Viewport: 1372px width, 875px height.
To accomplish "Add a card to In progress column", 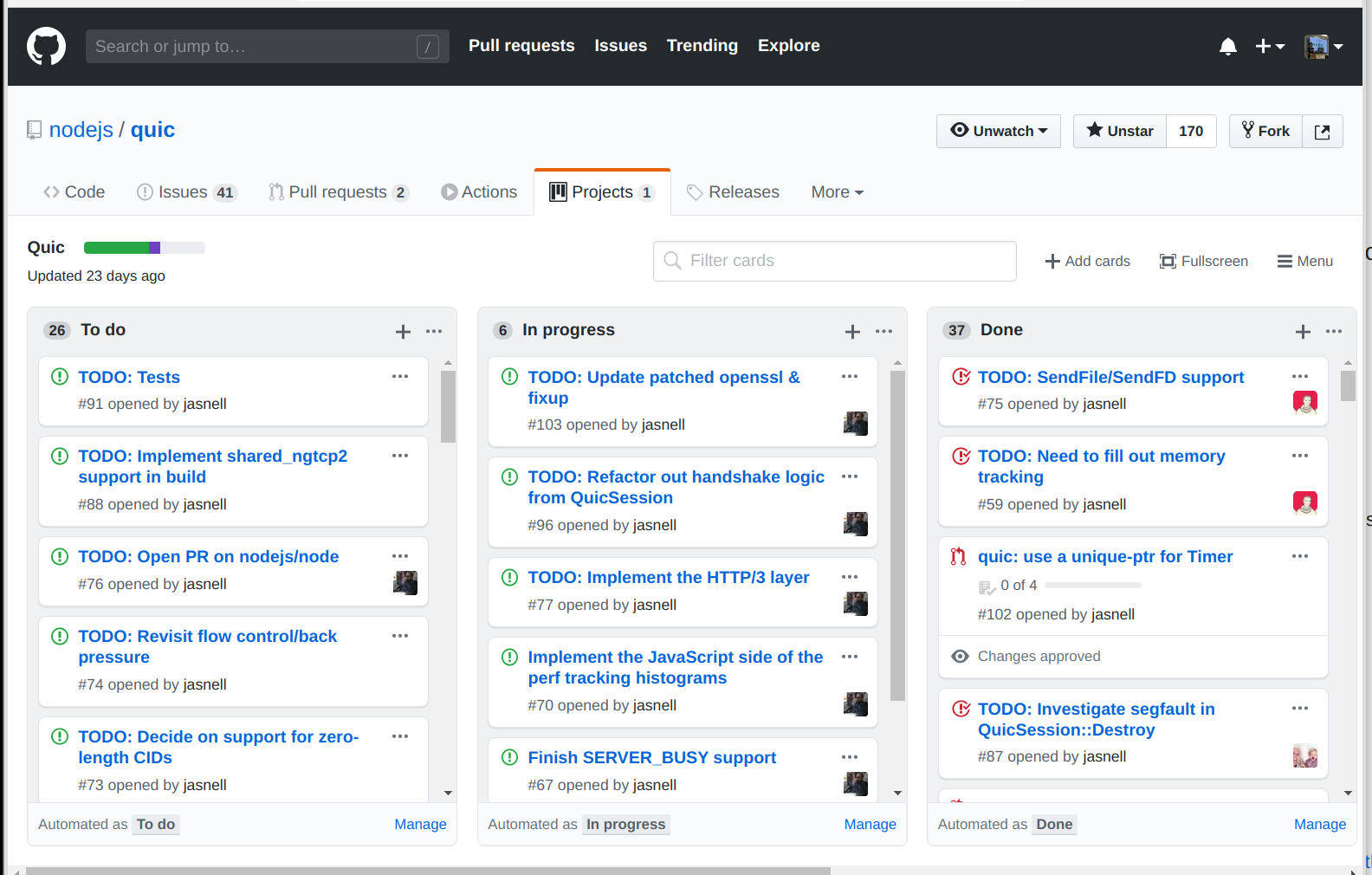I will click(x=852, y=331).
